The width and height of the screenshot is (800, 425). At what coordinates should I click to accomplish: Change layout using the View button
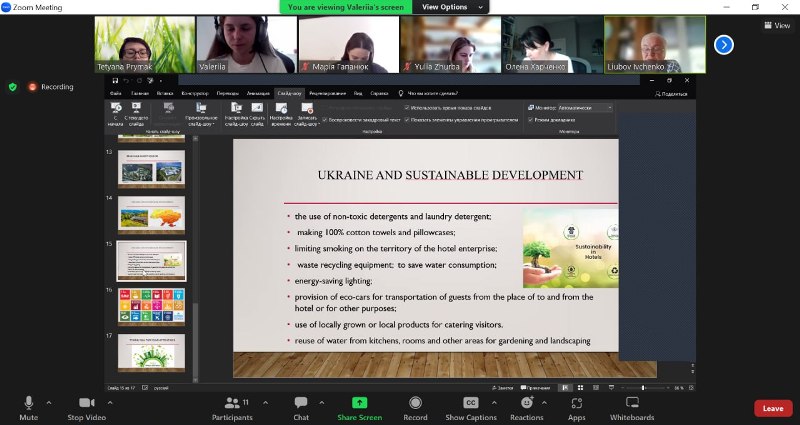[776, 26]
